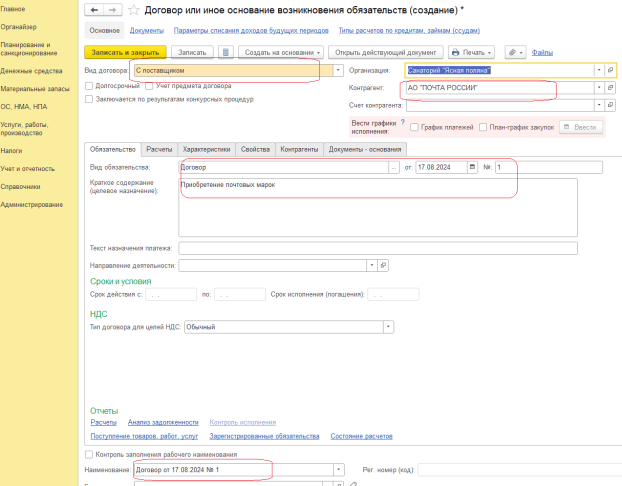The height and width of the screenshot is (486, 622).
Task: Click Записать и закрыть button
Action: click(125, 52)
